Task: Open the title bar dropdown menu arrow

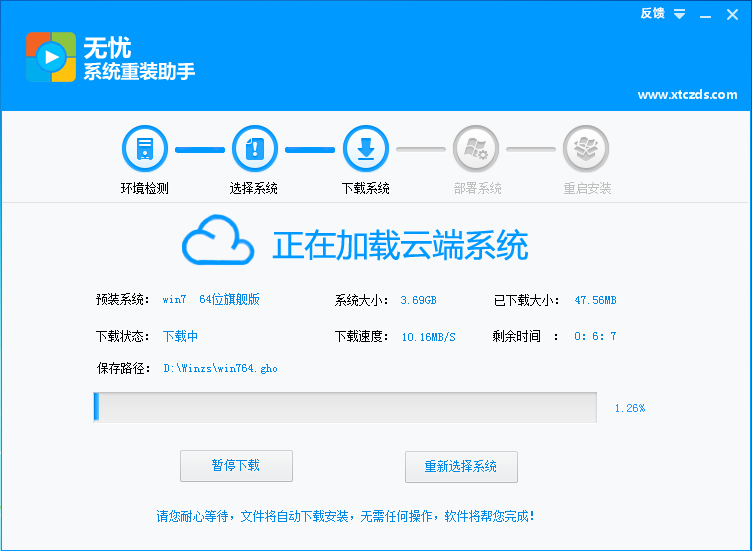Action: tap(679, 14)
